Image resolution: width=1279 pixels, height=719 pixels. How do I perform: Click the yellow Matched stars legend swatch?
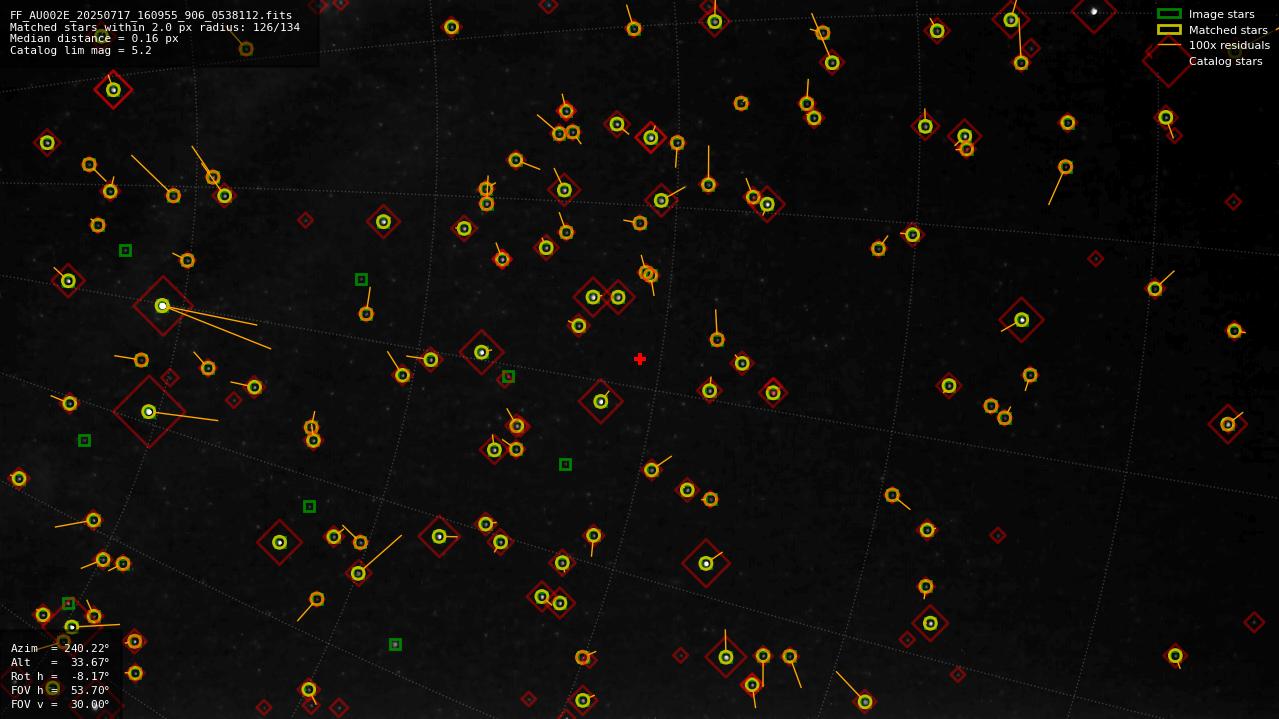click(1169, 30)
